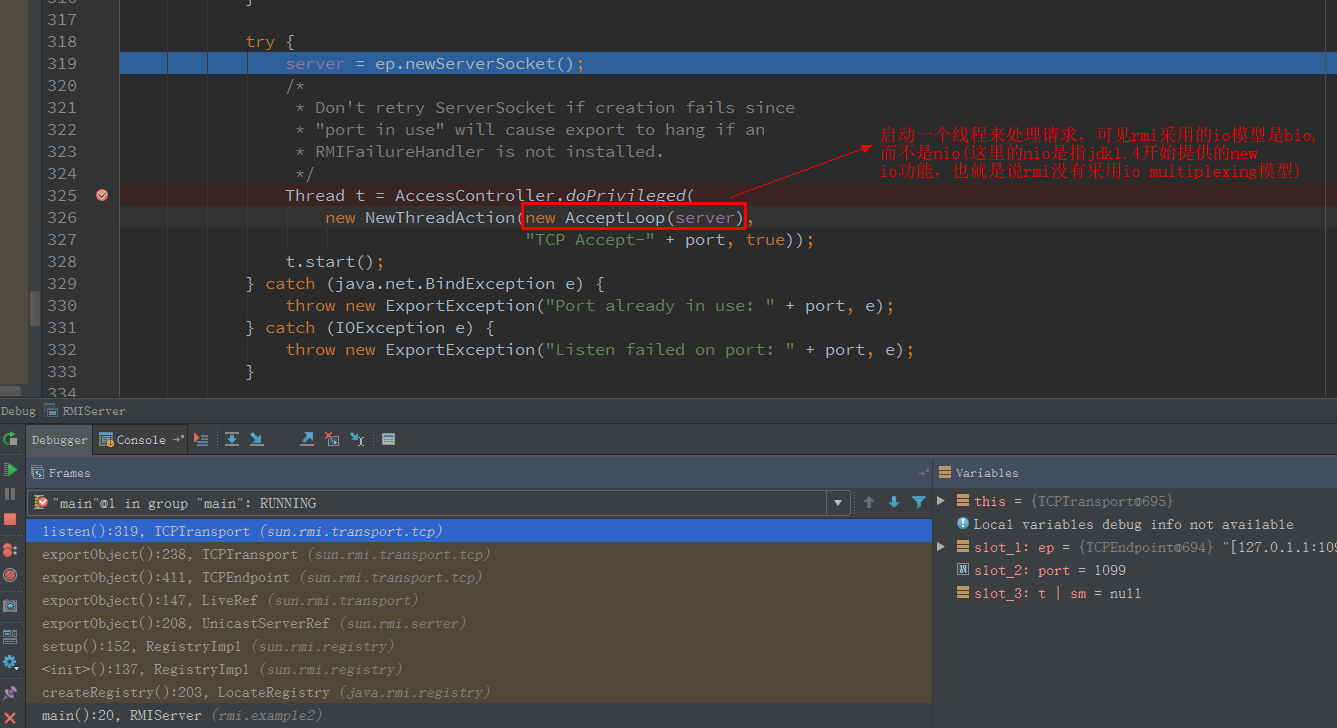Image resolution: width=1337 pixels, height=728 pixels.
Task: Click the highlighted ep.newServerSocket() line
Action: coord(727,63)
